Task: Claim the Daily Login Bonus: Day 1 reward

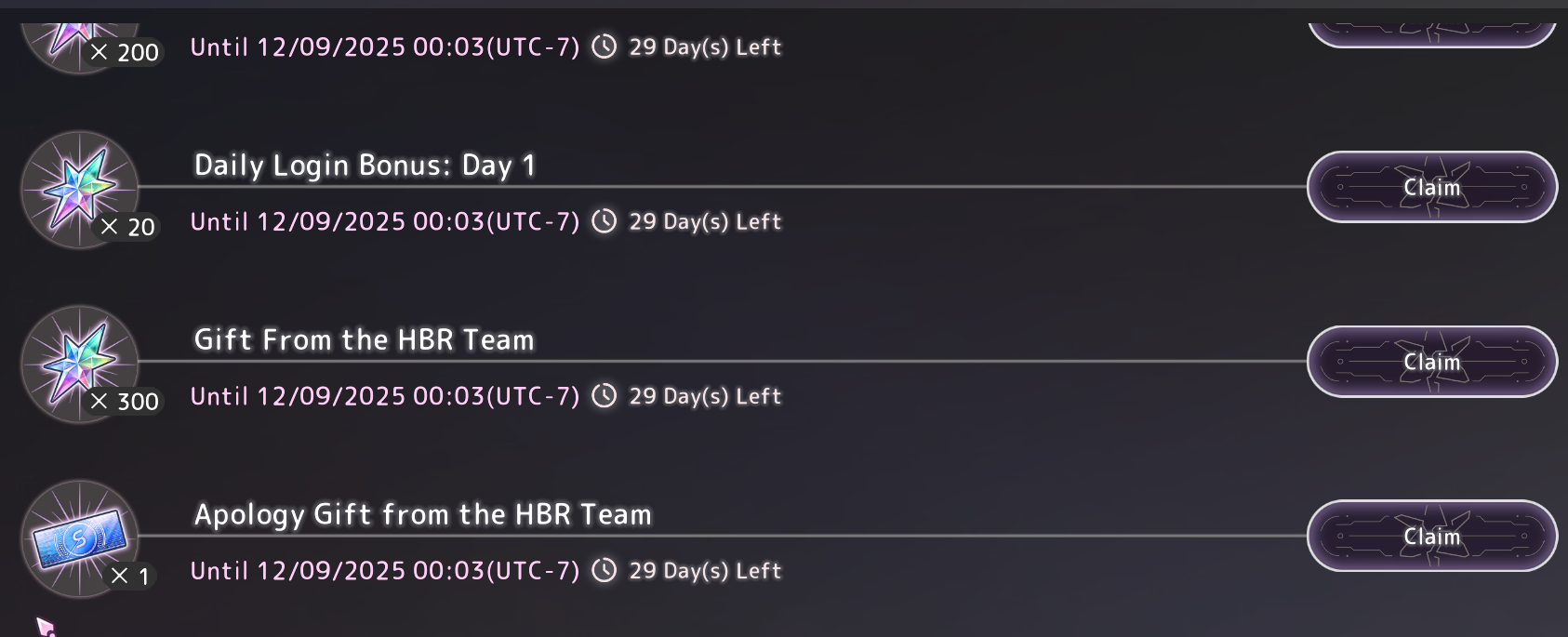Action: click(x=1431, y=188)
